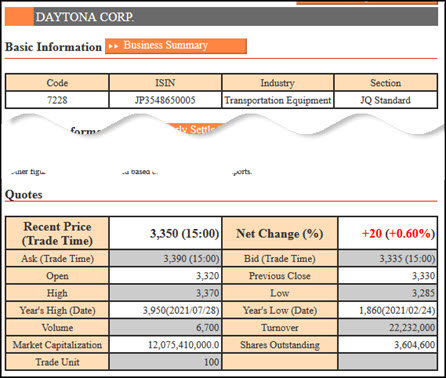The height and width of the screenshot is (378, 446).
Task: Click year's high value 3,950(2021/07/28)
Action: click(x=165, y=310)
